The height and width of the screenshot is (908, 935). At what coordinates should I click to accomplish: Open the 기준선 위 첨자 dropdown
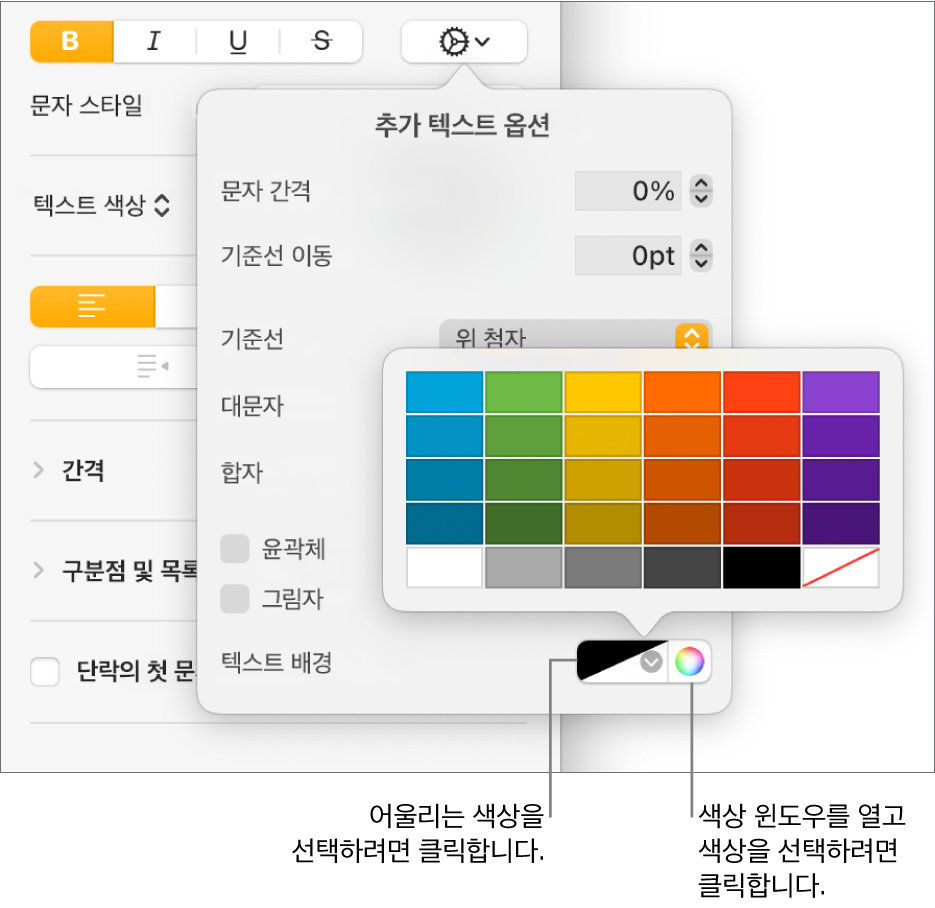tap(575, 336)
